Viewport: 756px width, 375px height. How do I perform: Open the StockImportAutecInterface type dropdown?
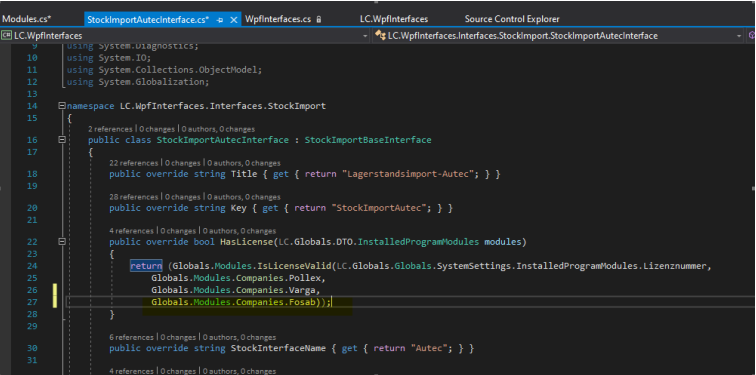point(739,36)
